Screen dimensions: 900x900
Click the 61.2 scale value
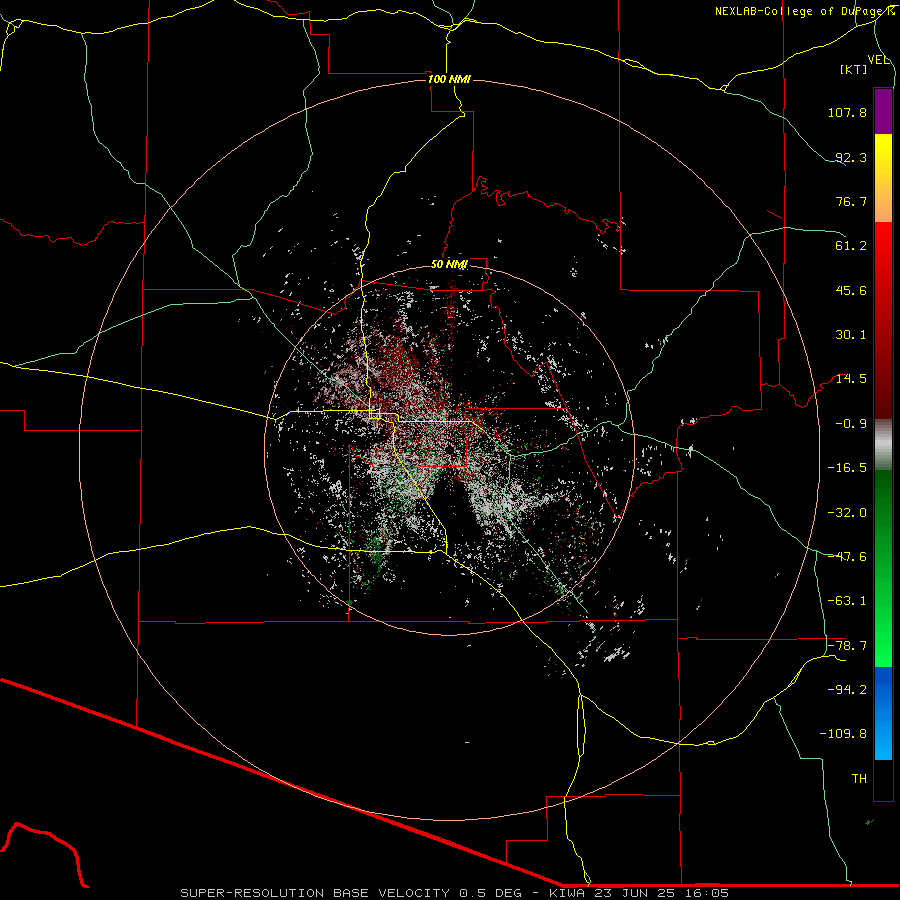[x=851, y=246]
